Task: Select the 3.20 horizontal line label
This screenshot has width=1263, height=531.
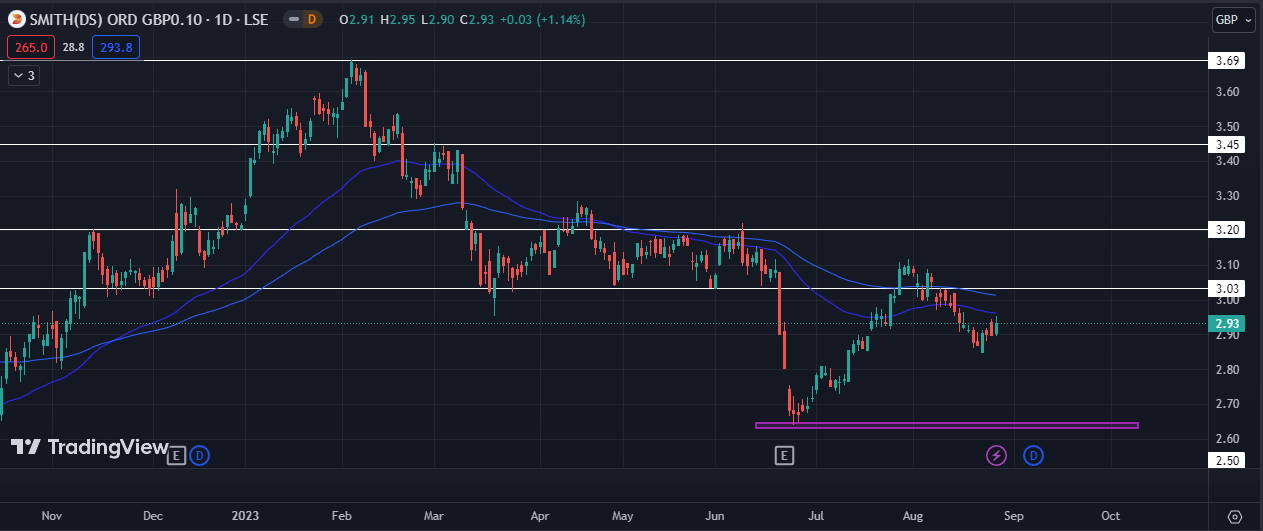Action: coord(1226,229)
